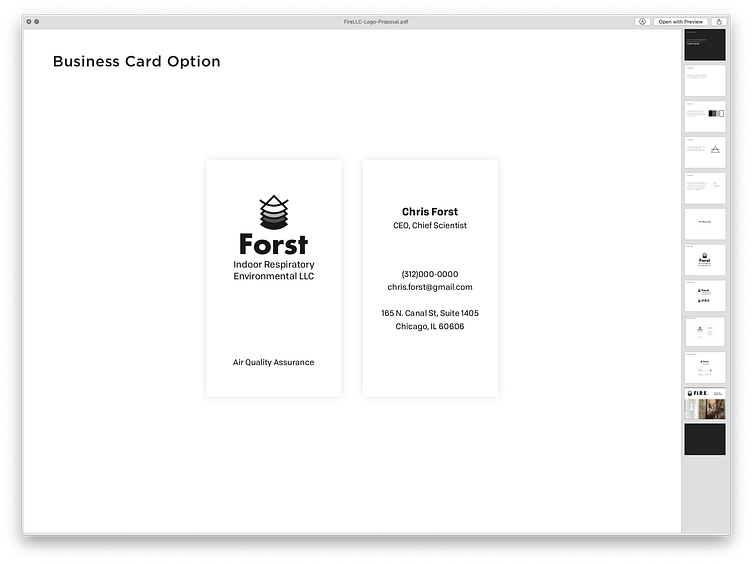Click the name Chris Forst
Image resolution: width=752 pixels, height=564 pixels.
click(430, 212)
